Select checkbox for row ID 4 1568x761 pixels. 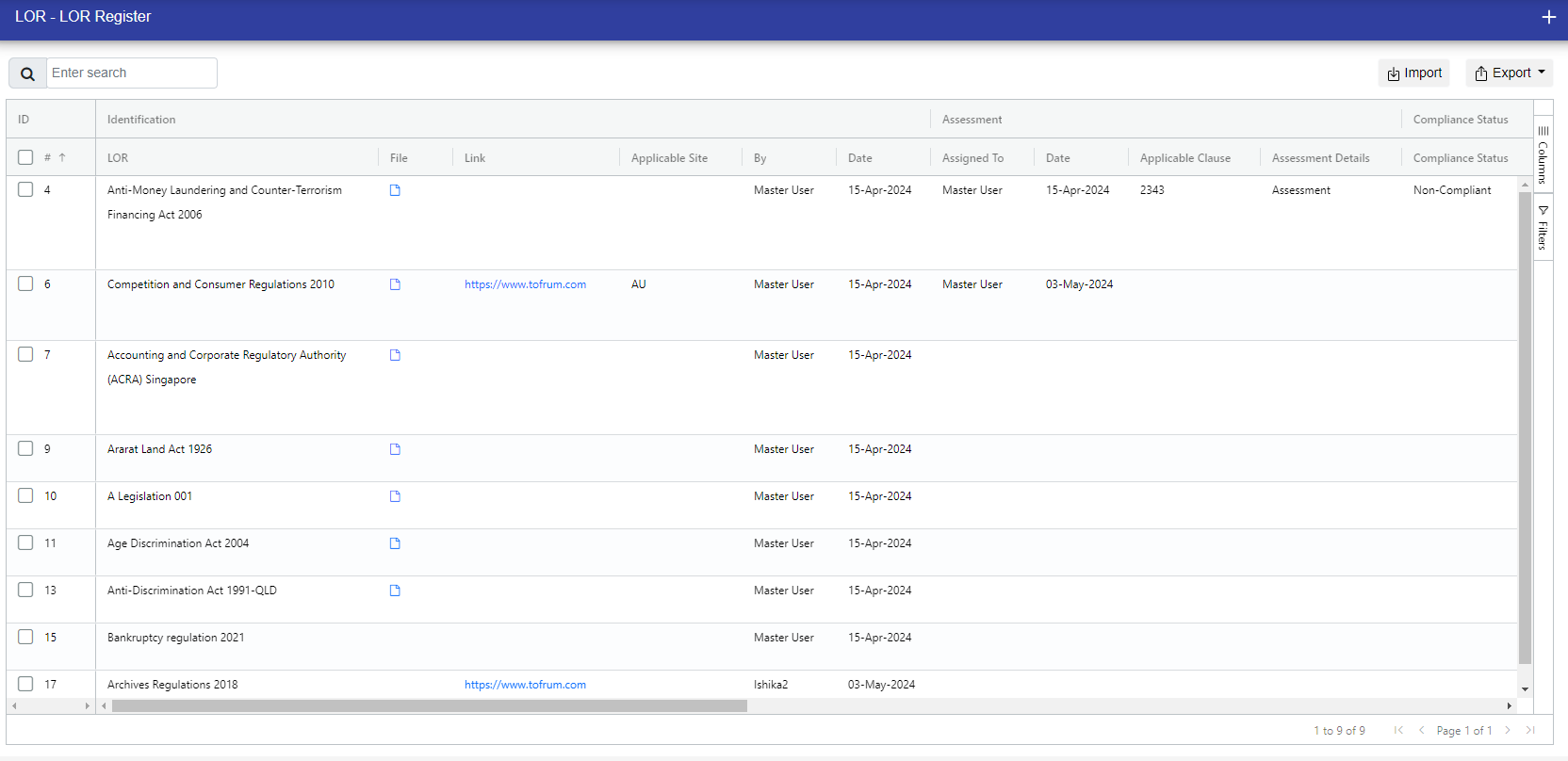pyautogui.click(x=25, y=189)
